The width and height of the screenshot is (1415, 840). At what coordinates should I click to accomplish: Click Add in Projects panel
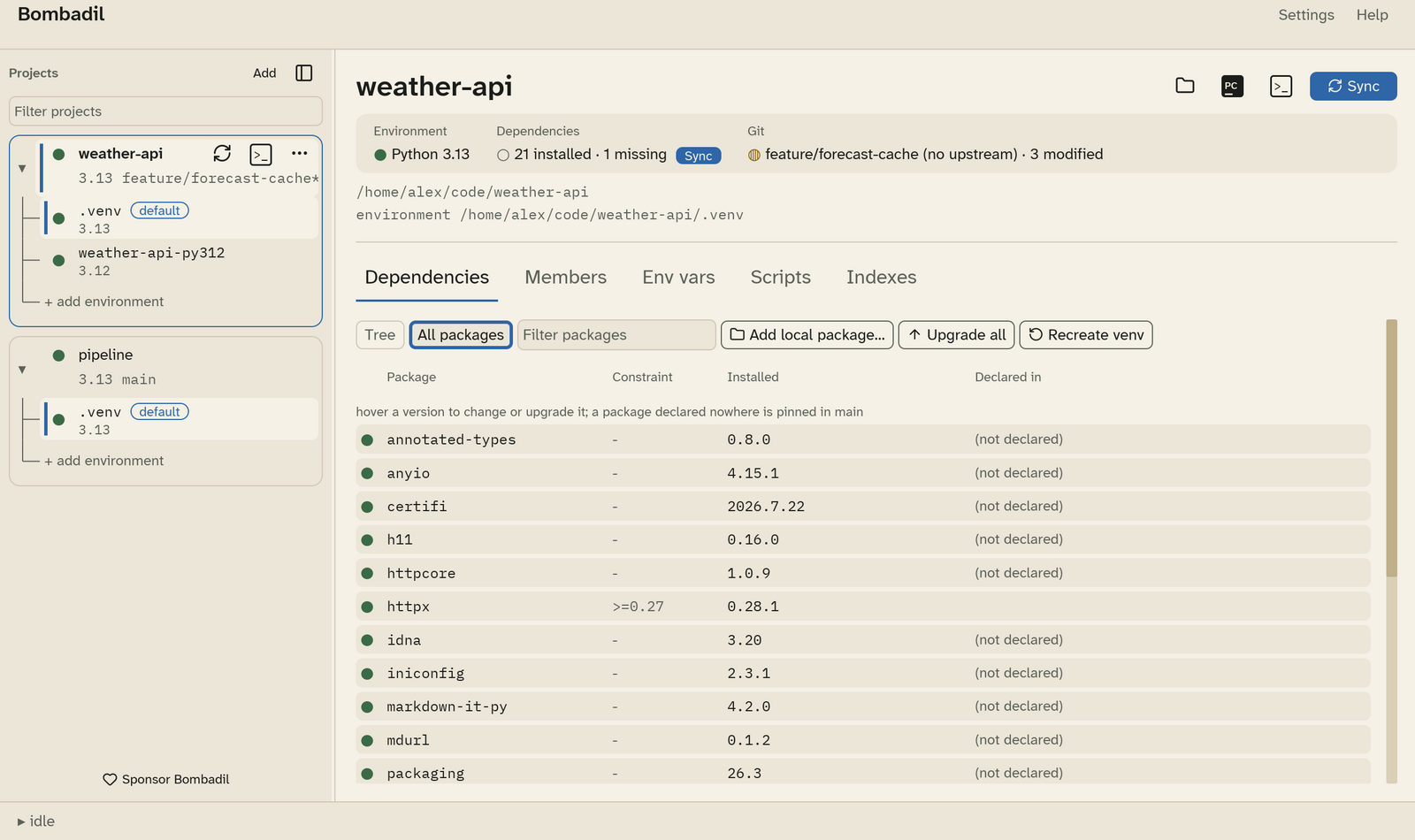tap(264, 73)
